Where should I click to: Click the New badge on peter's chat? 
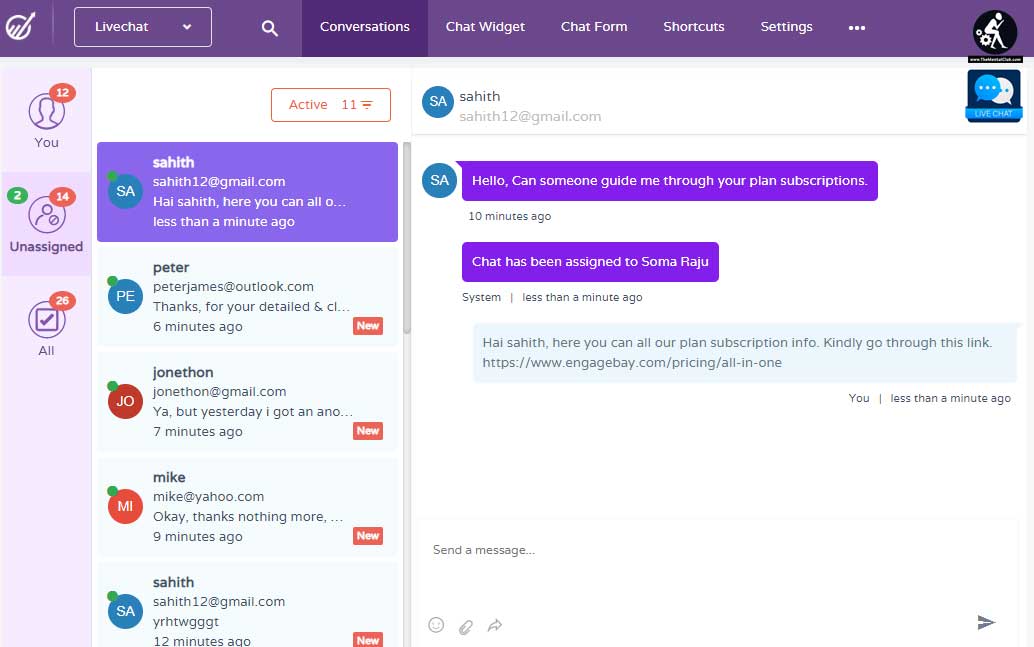[368, 326]
